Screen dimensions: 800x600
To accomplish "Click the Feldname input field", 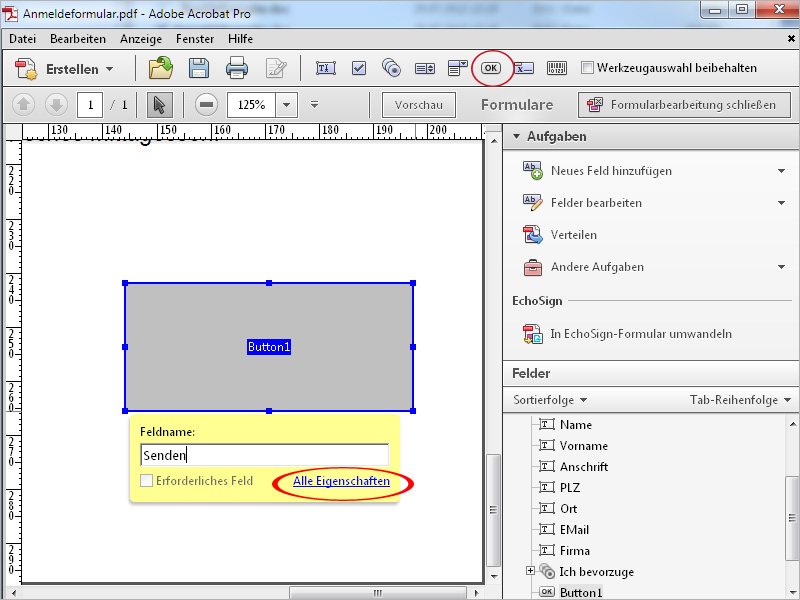I will [264, 455].
